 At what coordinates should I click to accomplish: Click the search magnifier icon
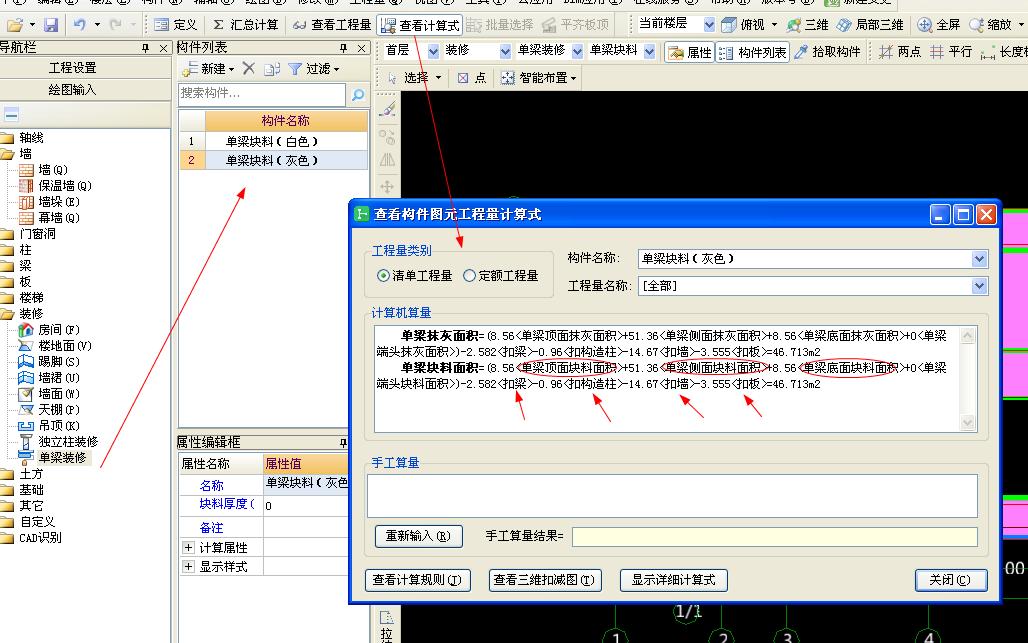click(x=357, y=94)
